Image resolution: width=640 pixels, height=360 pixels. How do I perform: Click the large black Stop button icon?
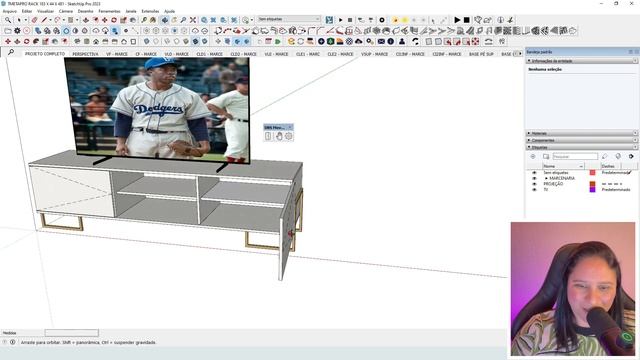[x=467, y=20]
